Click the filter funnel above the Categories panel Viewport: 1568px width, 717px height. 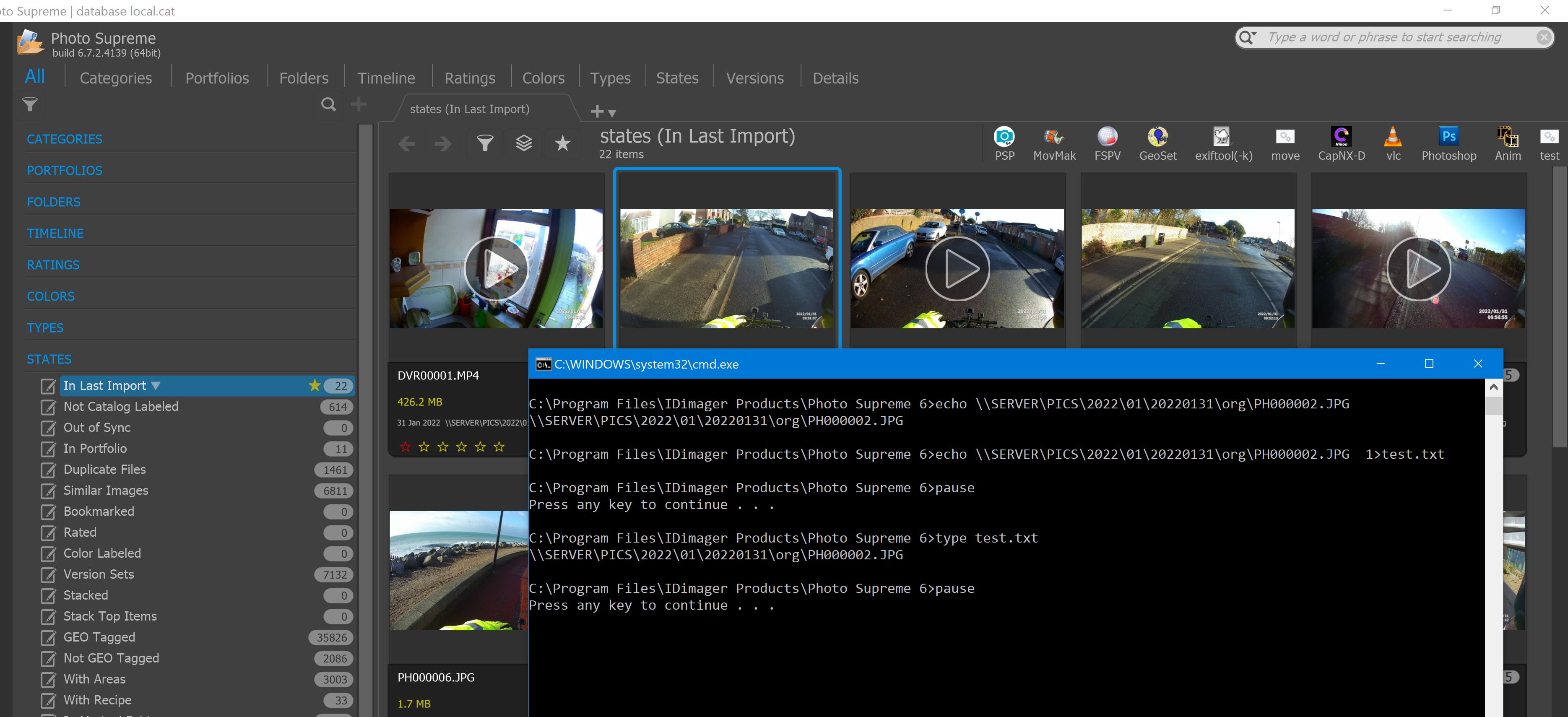point(30,105)
